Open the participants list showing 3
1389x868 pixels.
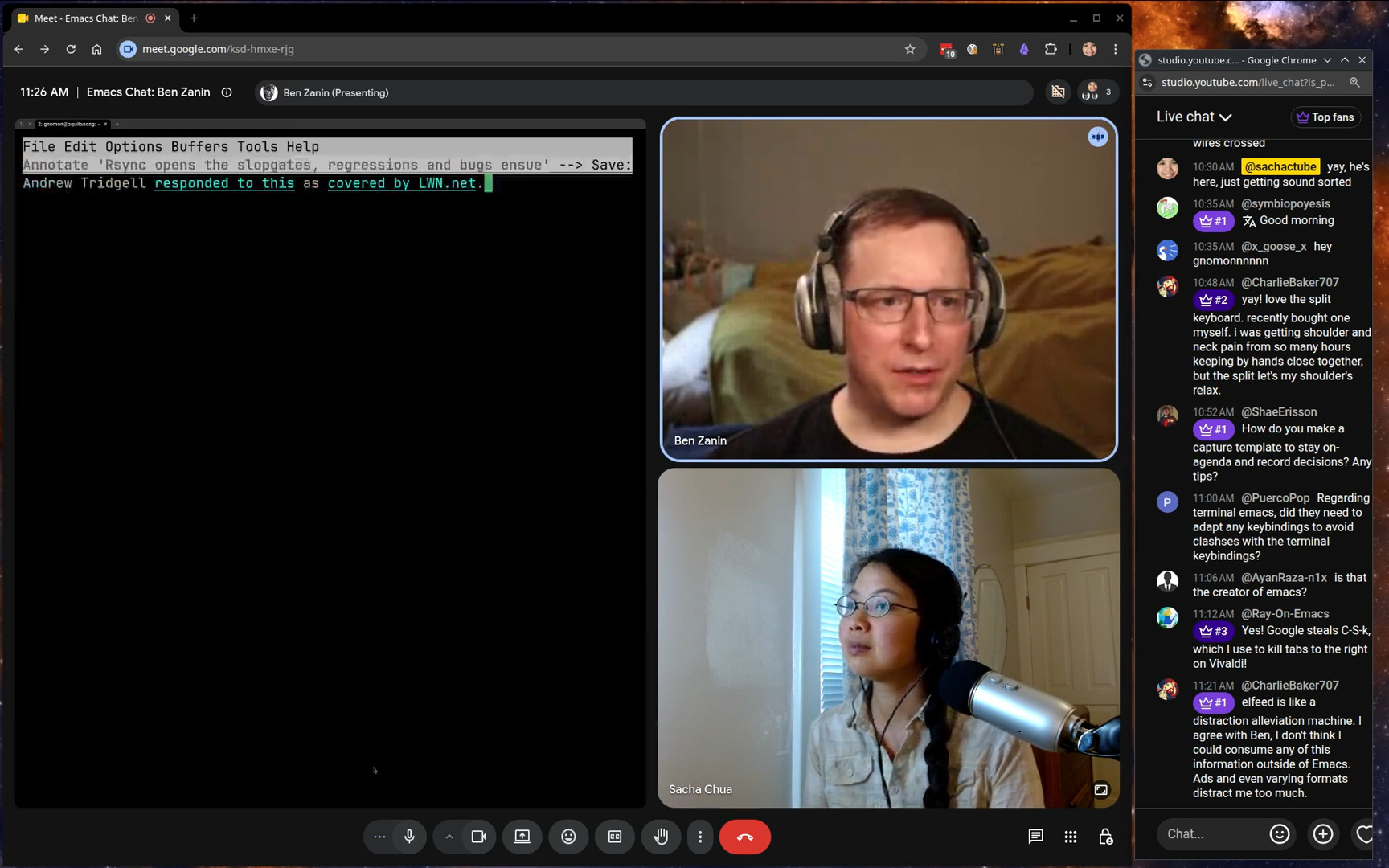tap(1097, 92)
